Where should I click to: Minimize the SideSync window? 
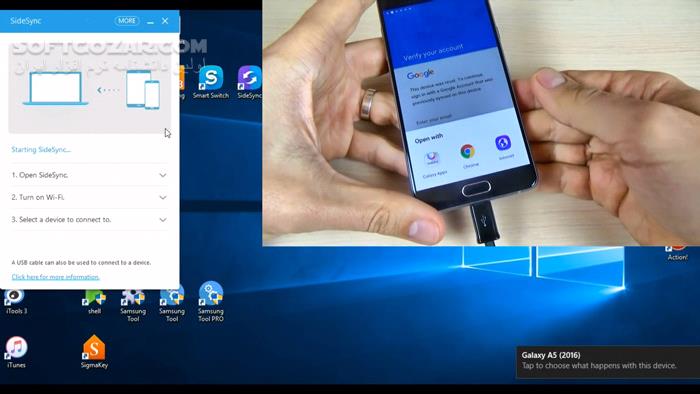(150, 21)
